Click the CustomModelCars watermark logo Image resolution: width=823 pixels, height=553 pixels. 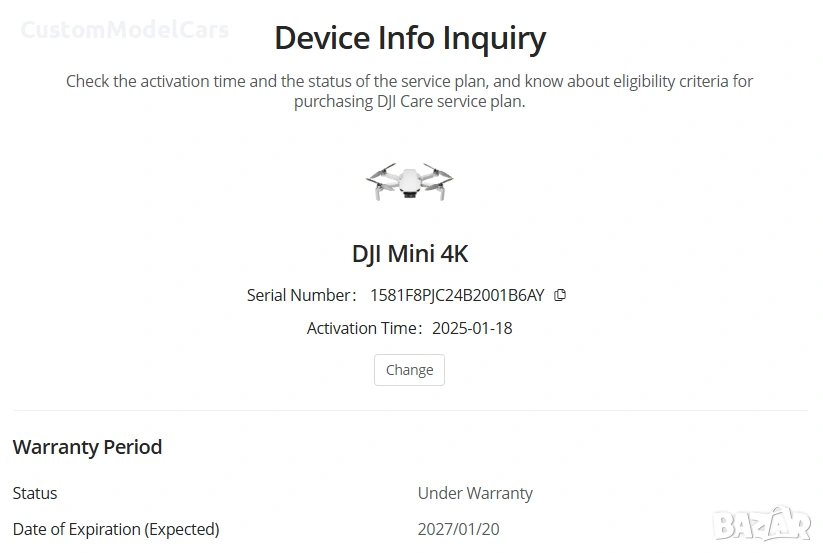tap(125, 29)
